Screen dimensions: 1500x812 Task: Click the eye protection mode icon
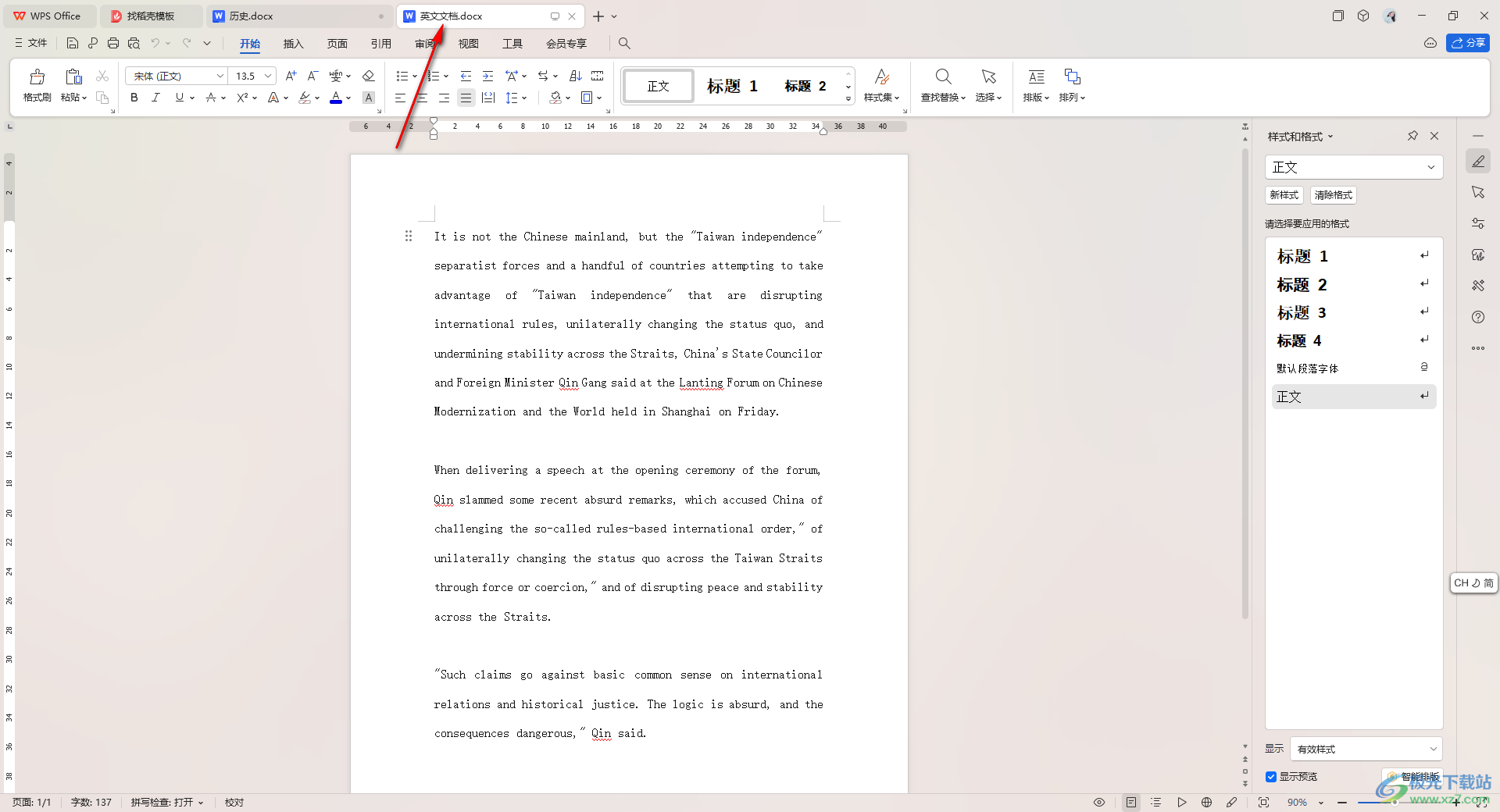(1098, 802)
